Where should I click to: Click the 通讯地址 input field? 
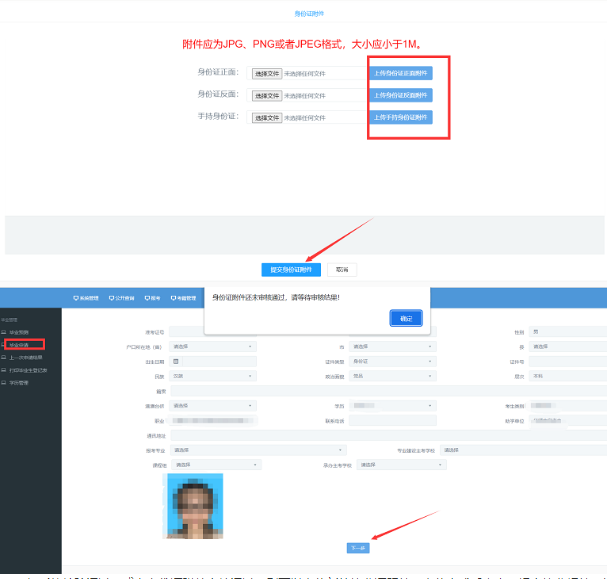[x=389, y=435]
